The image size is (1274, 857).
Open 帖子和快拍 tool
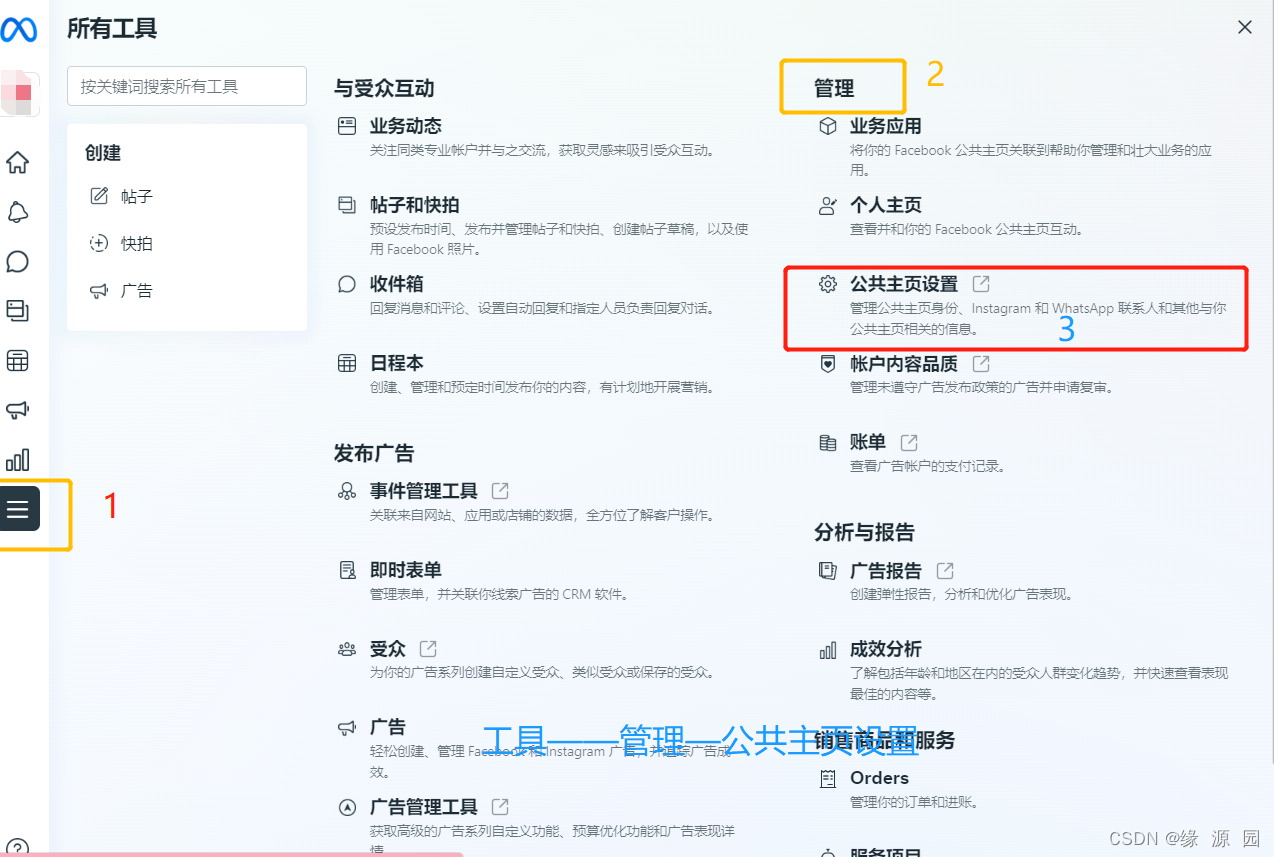415,205
